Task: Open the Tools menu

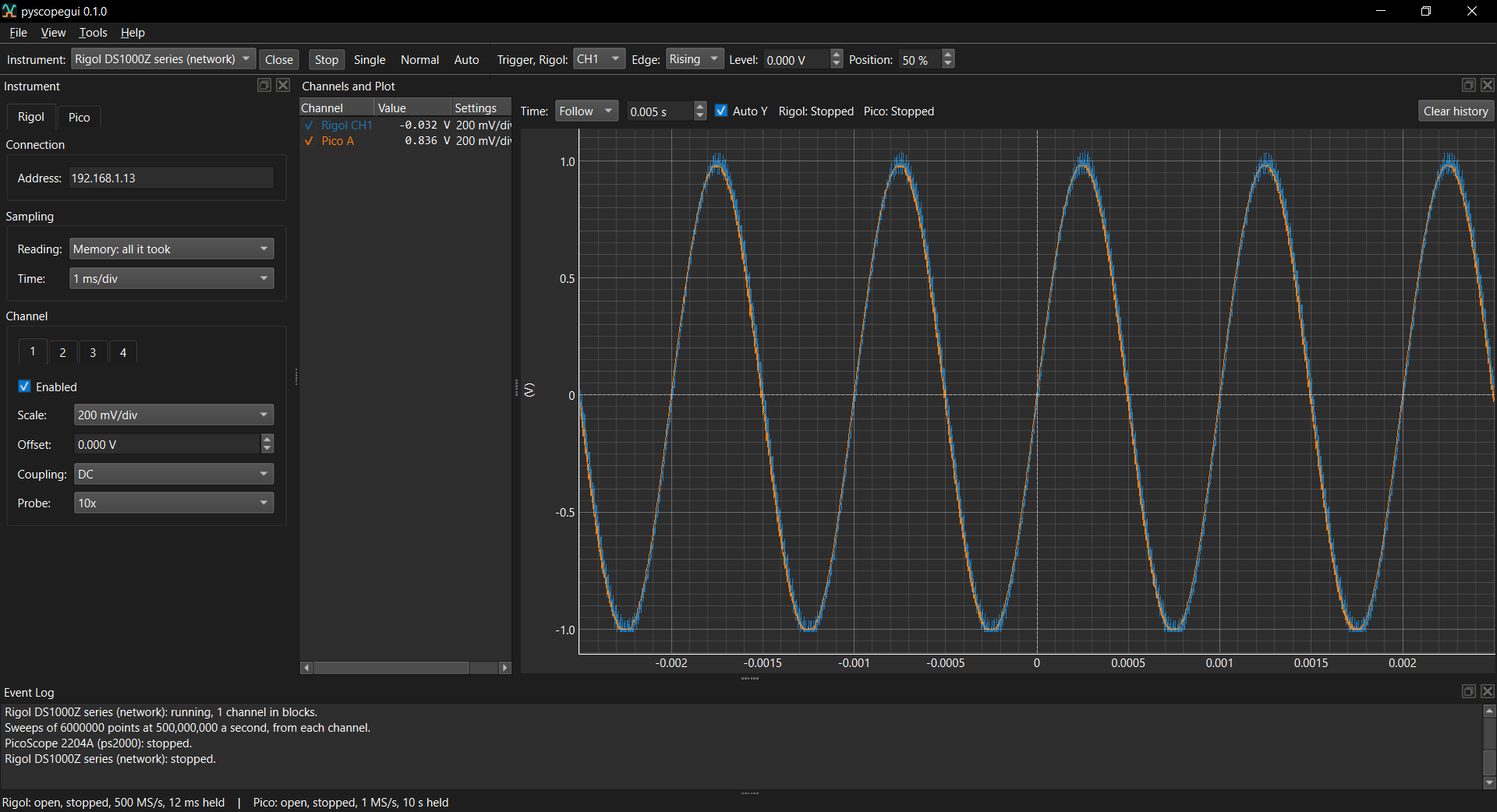Action: pyautogui.click(x=93, y=33)
